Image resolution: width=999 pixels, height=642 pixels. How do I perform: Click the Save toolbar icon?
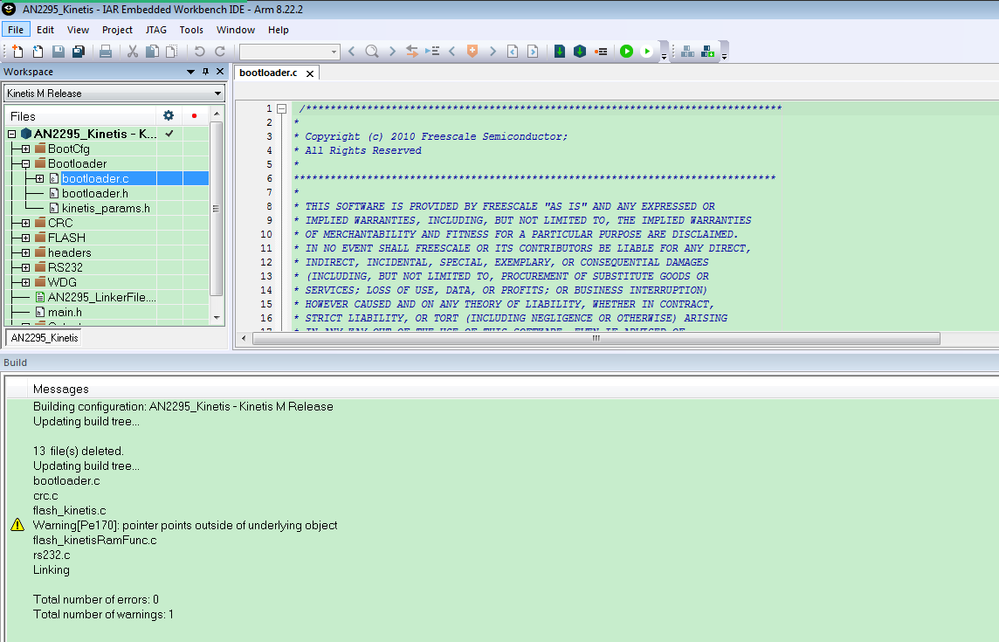(58, 52)
